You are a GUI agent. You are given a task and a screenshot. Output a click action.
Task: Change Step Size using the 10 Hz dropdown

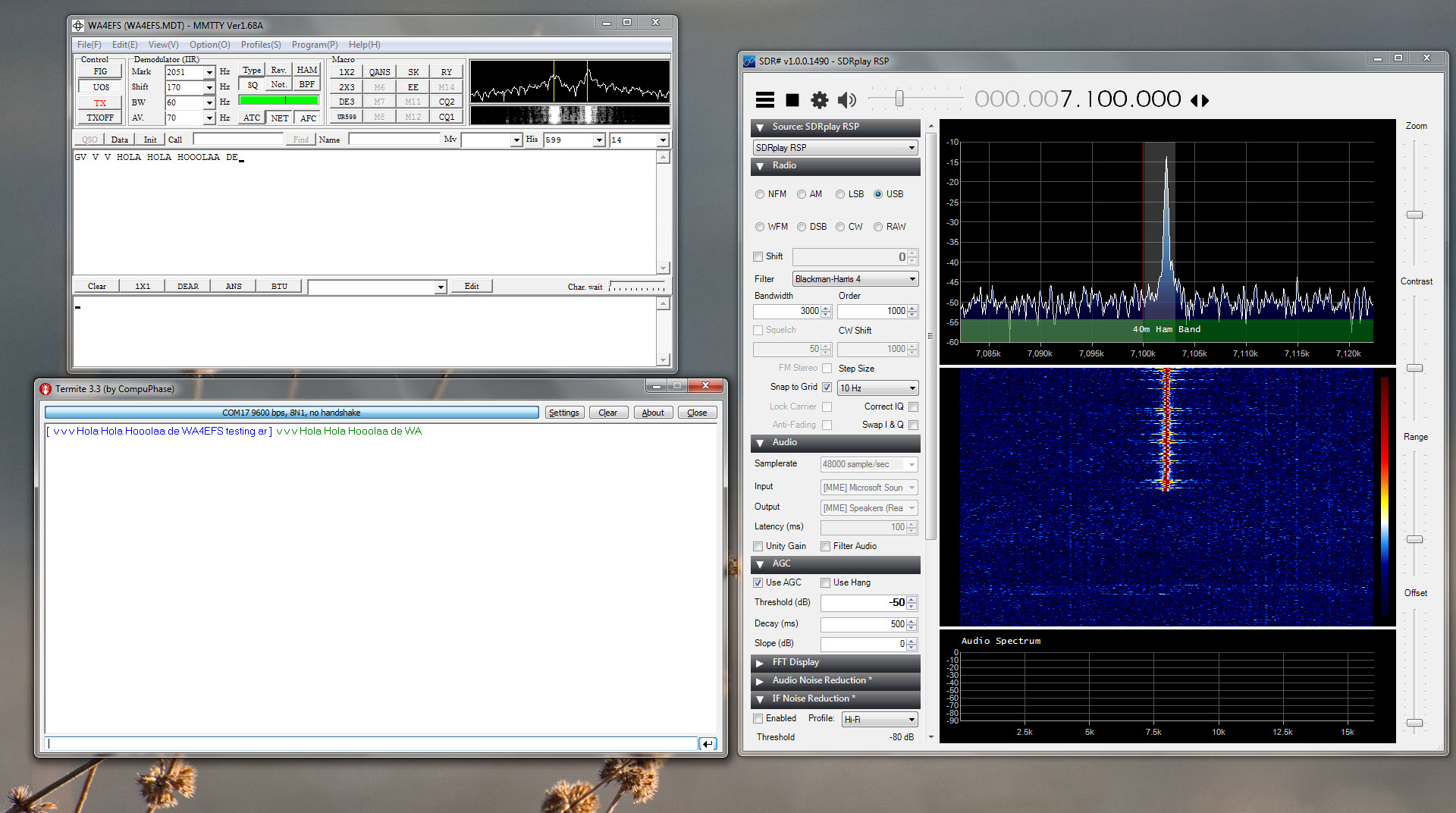877,388
